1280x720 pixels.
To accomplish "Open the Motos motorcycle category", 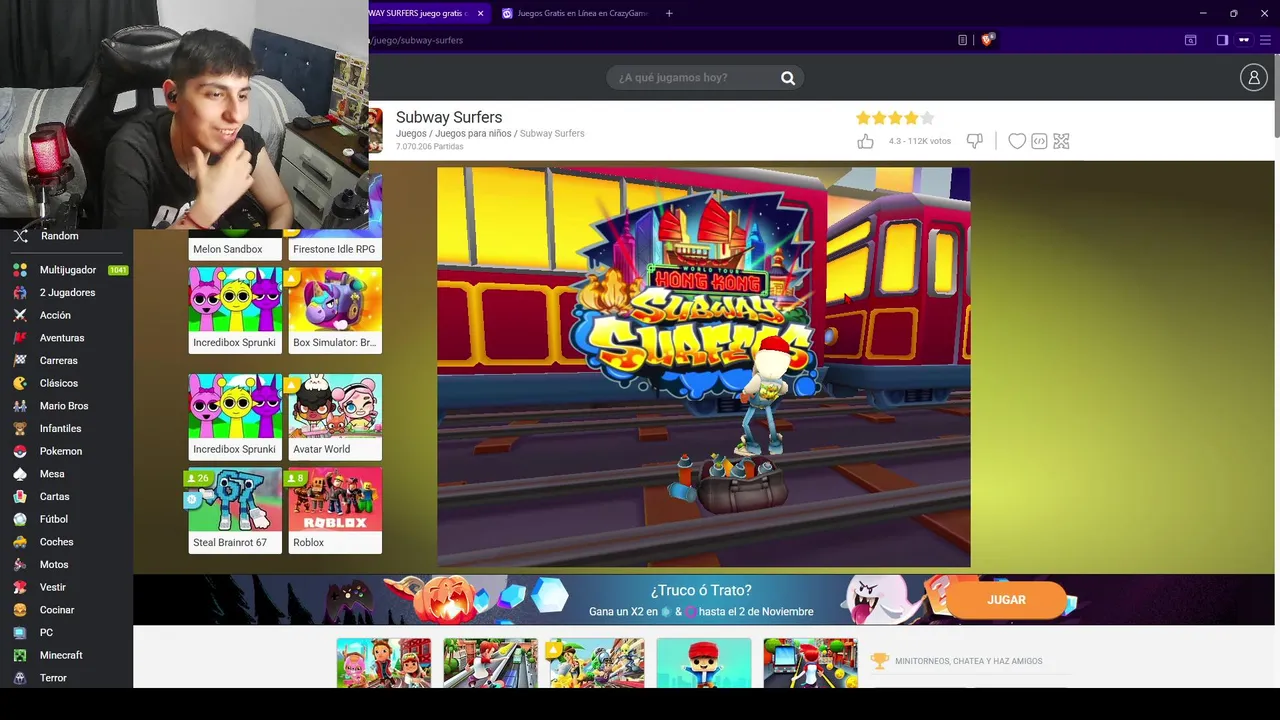I will (x=54, y=565).
